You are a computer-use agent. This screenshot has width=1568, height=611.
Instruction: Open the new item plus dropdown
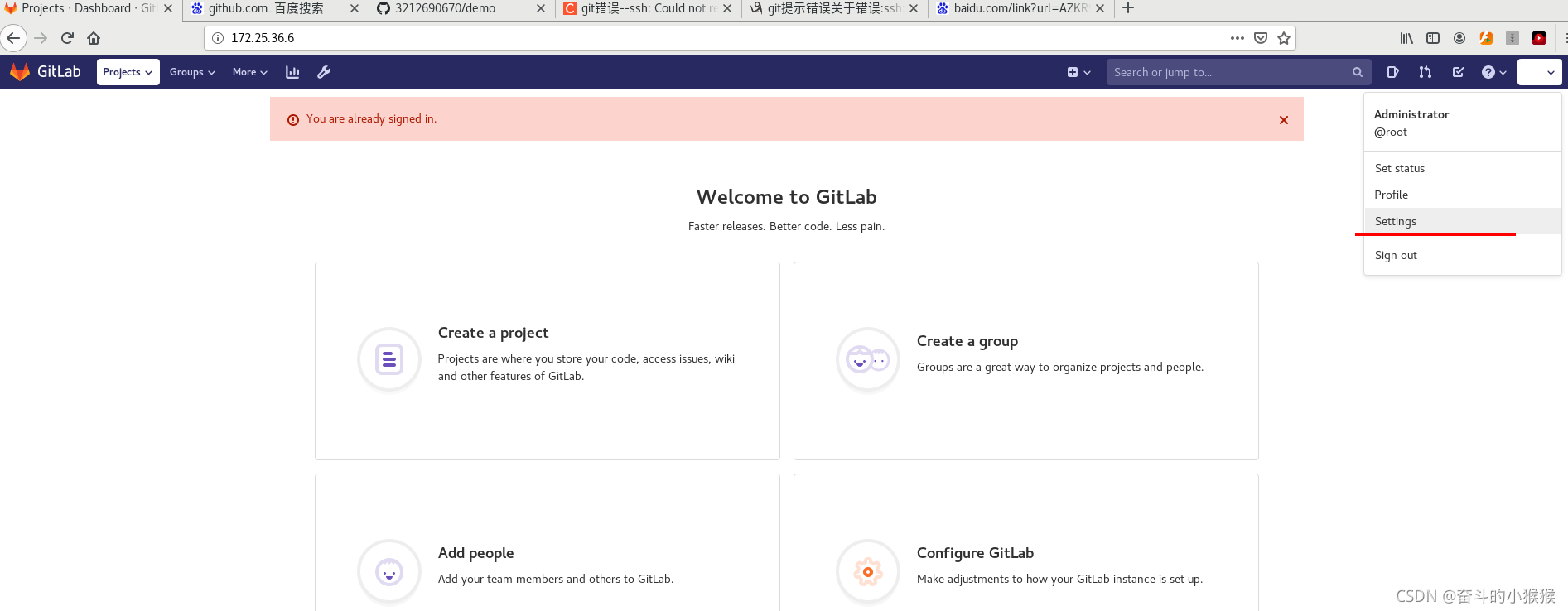[1078, 72]
